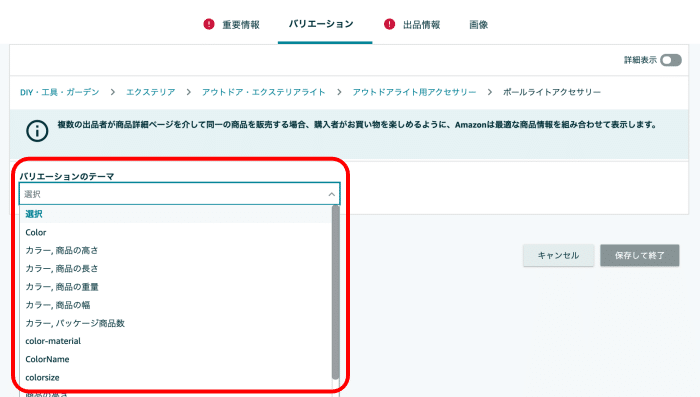The image size is (700, 397).
Task: Go to the 画像 tab
Action: [478, 25]
